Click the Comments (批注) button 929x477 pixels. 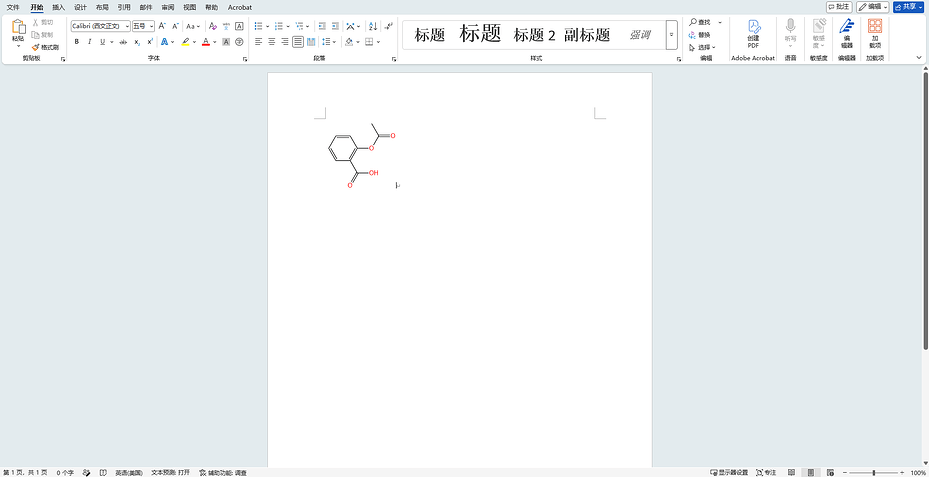point(839,7)
